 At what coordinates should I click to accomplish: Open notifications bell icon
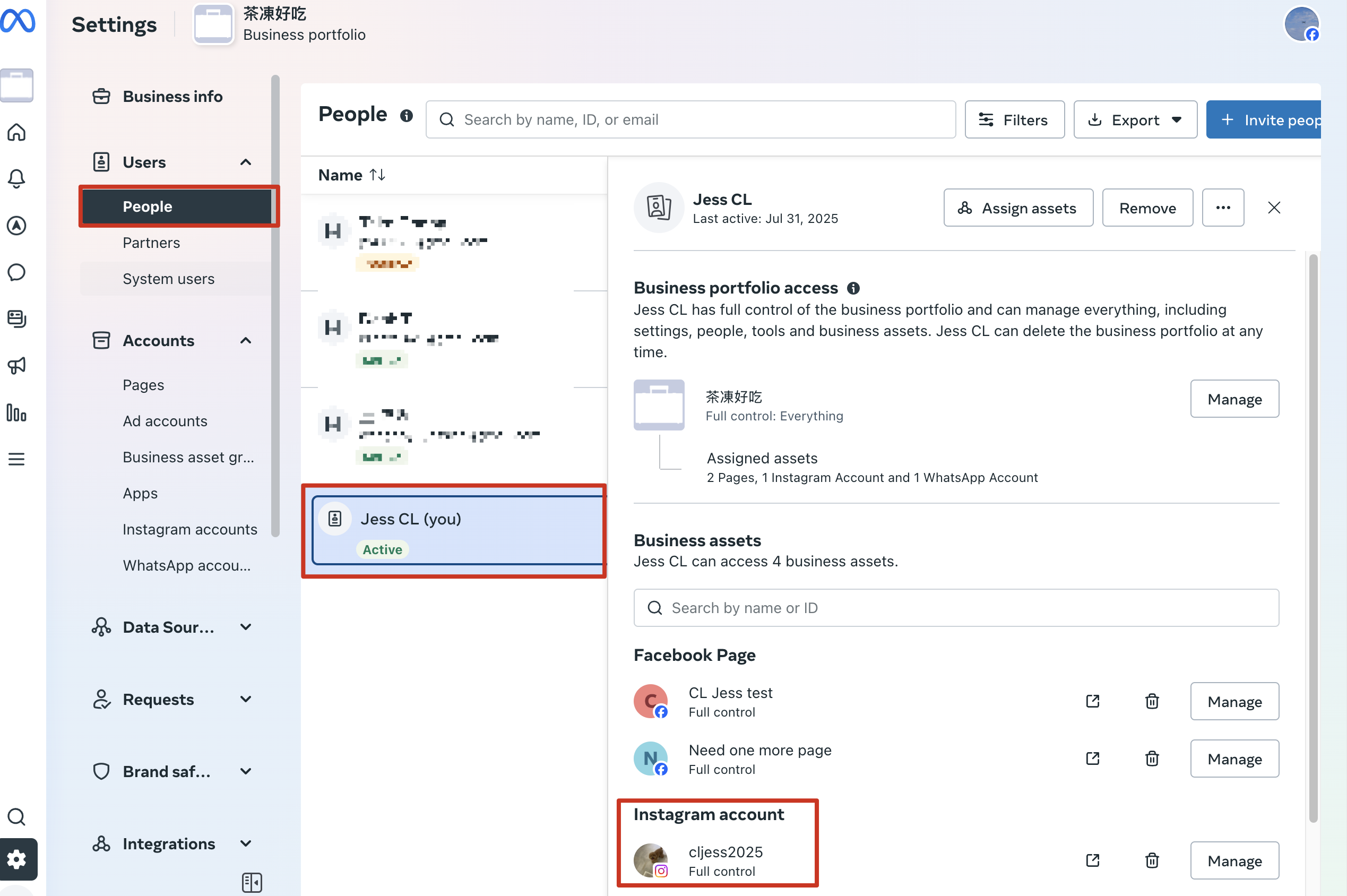tap(16, 179)
